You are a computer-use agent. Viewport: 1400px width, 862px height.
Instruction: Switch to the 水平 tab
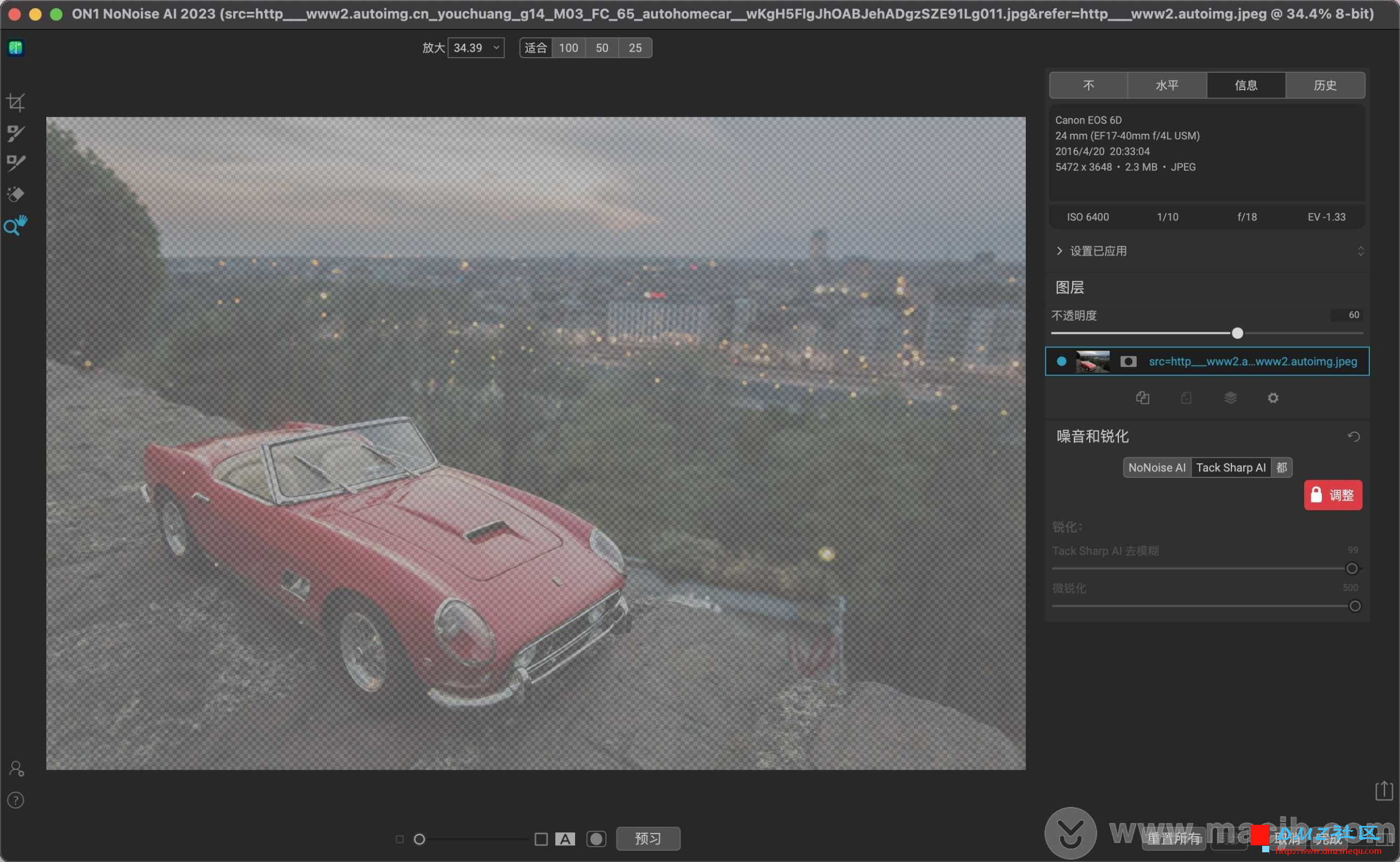coord(1167,85)
